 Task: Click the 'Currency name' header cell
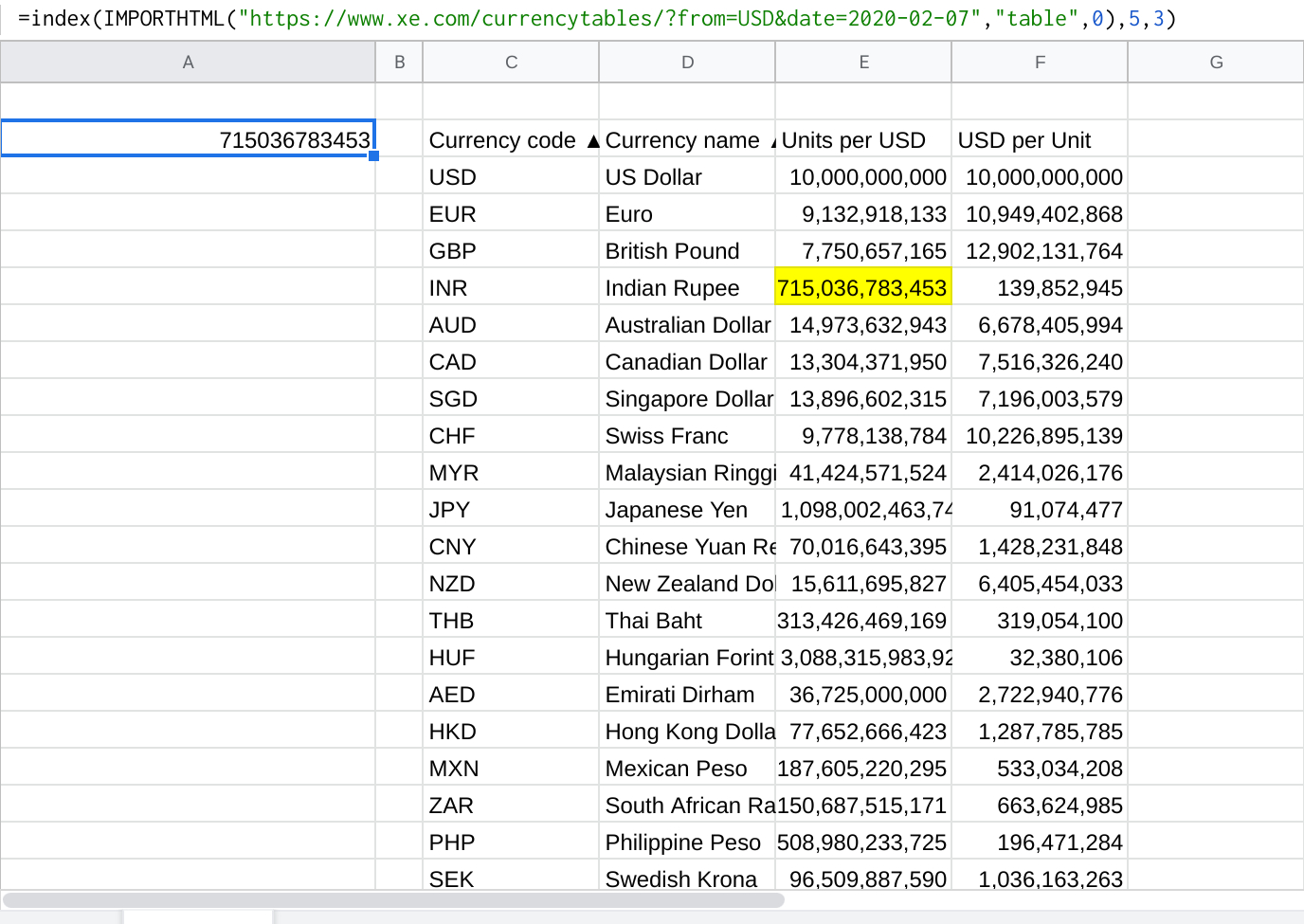687,138
